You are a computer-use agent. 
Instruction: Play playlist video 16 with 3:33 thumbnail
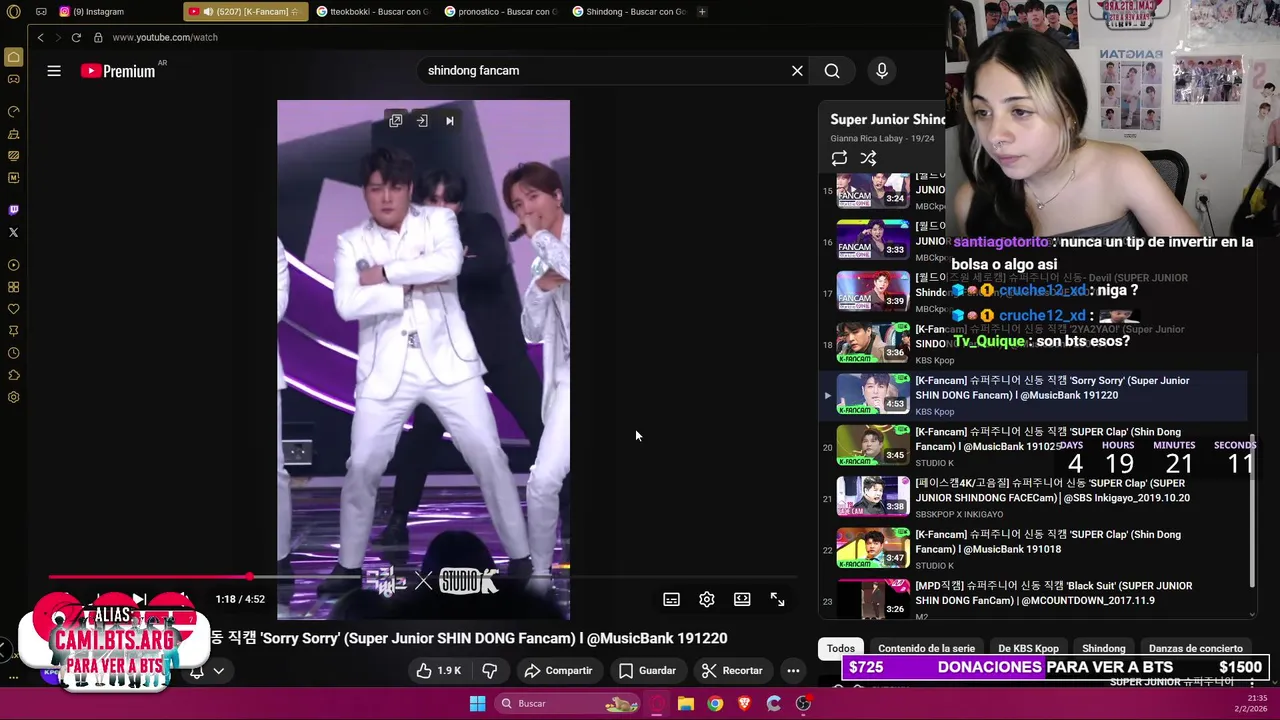[x=873, y=240]
